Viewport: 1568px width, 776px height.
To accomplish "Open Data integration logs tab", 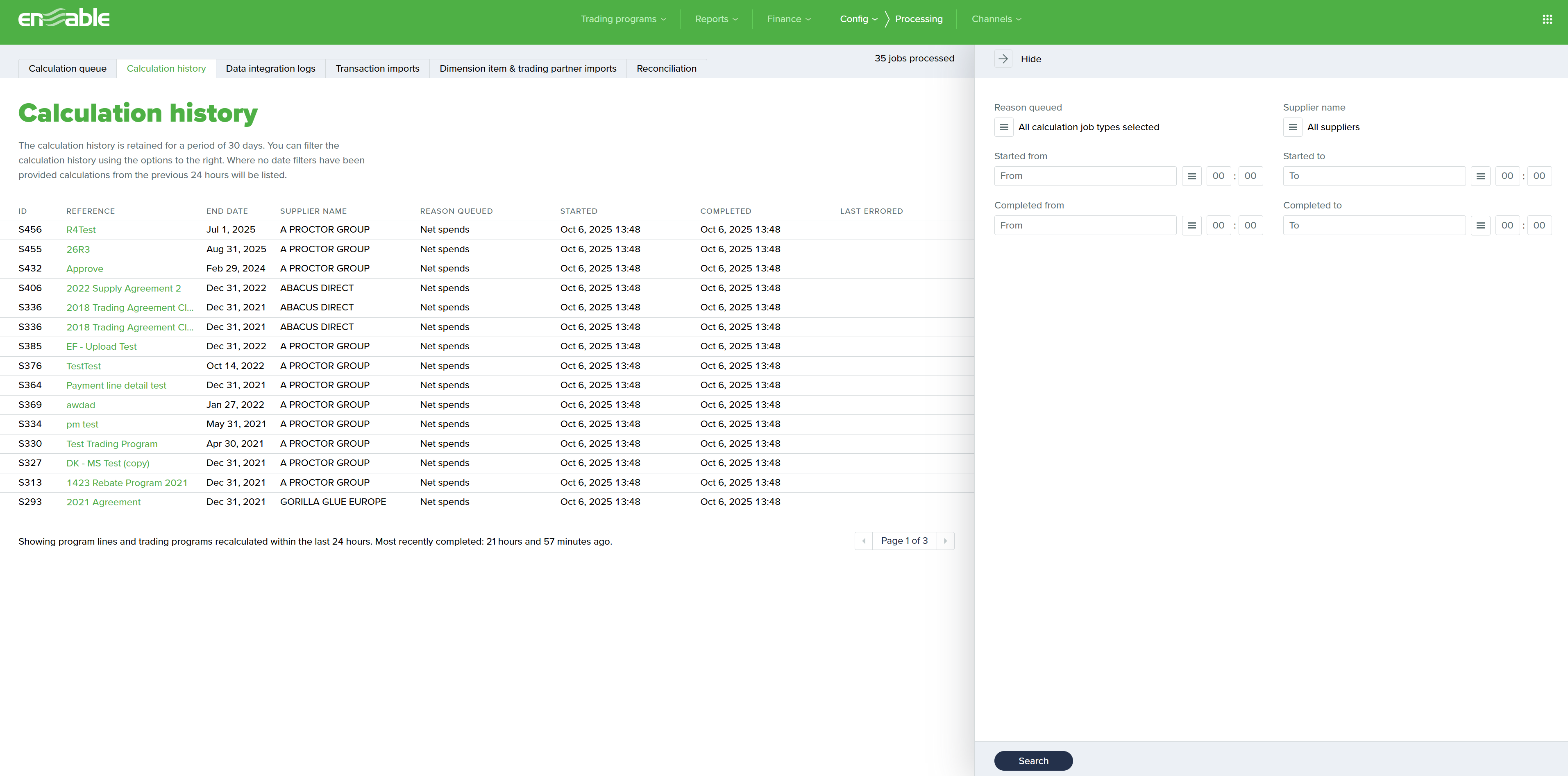I will (x=270, y=69).
